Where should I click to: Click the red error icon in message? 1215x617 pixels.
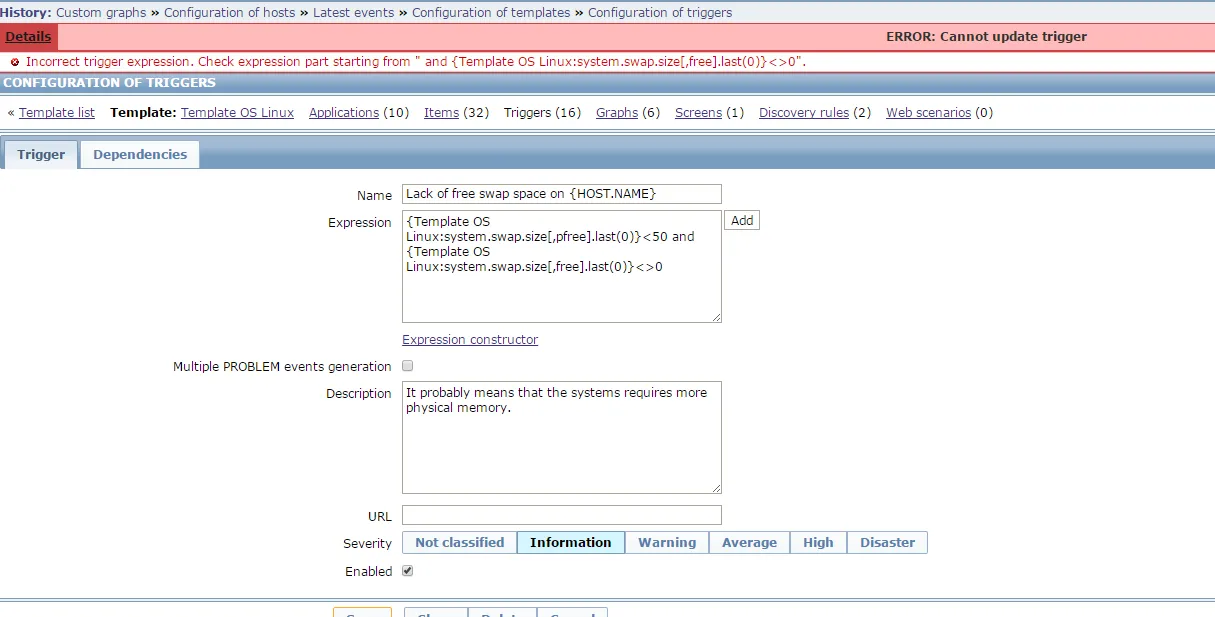coord(15,62)
